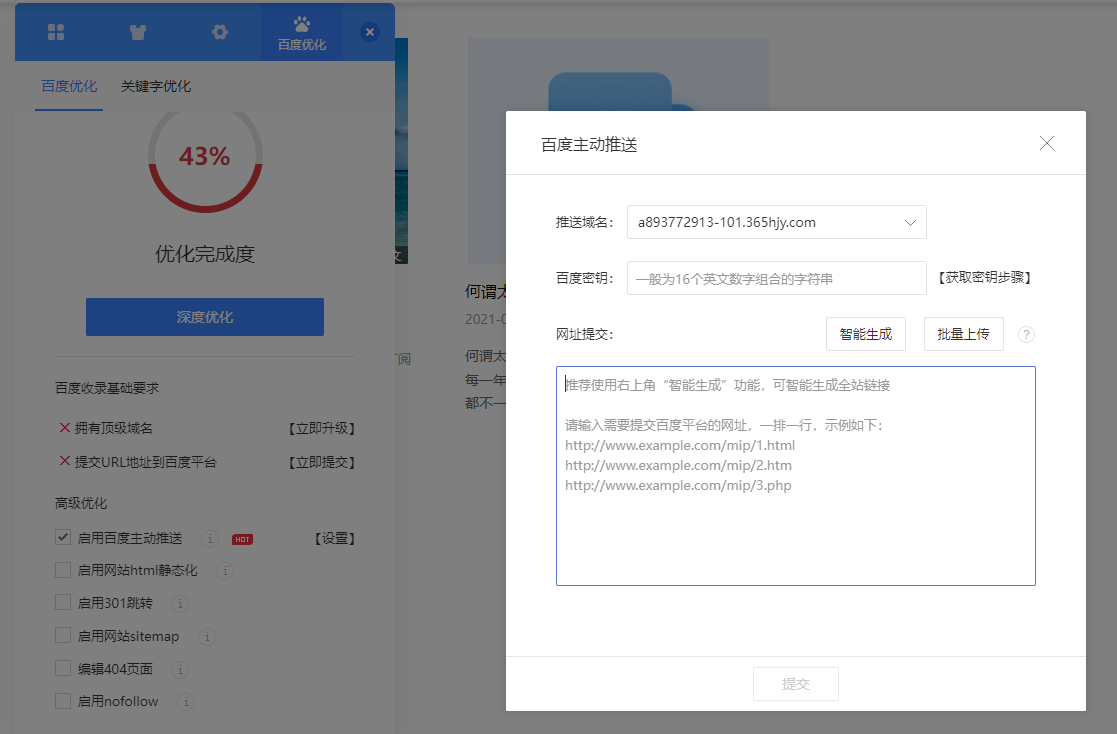The image size is (1117, 734).
Task: Open info icon next to 启用百度主动推送
Action: [x=209, y=539]
